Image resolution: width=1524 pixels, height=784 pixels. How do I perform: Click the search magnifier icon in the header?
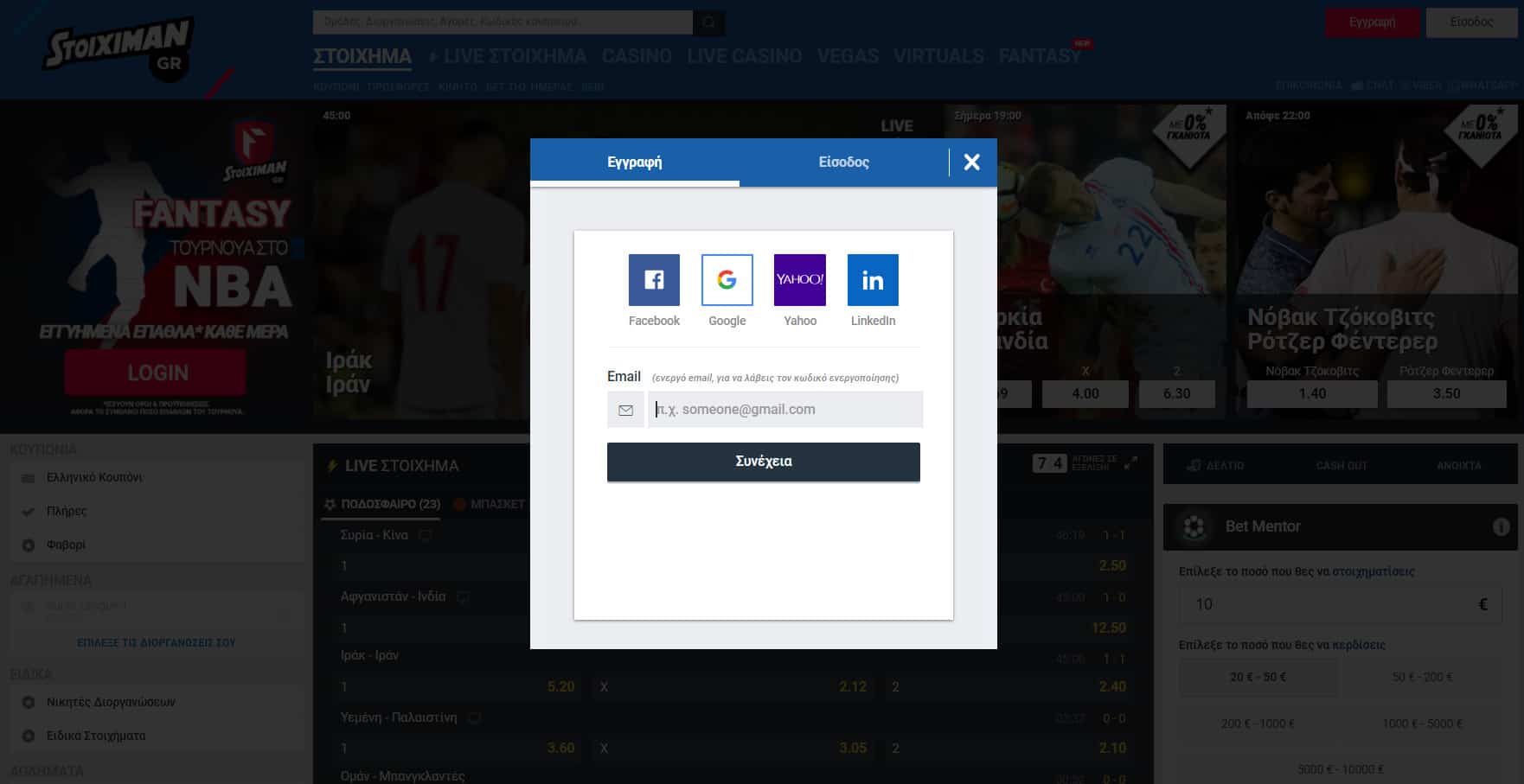709,22
